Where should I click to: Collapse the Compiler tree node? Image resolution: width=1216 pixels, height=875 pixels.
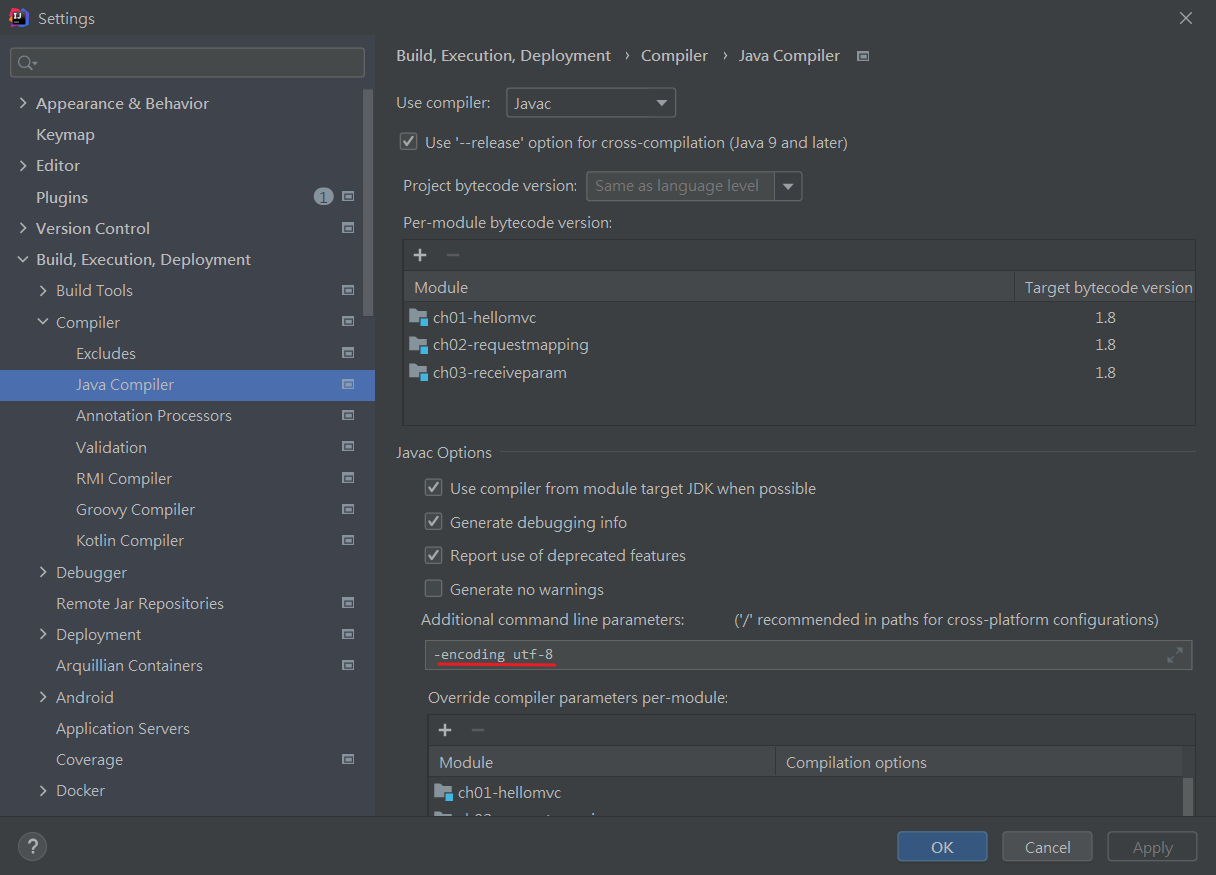coord(43,322)
